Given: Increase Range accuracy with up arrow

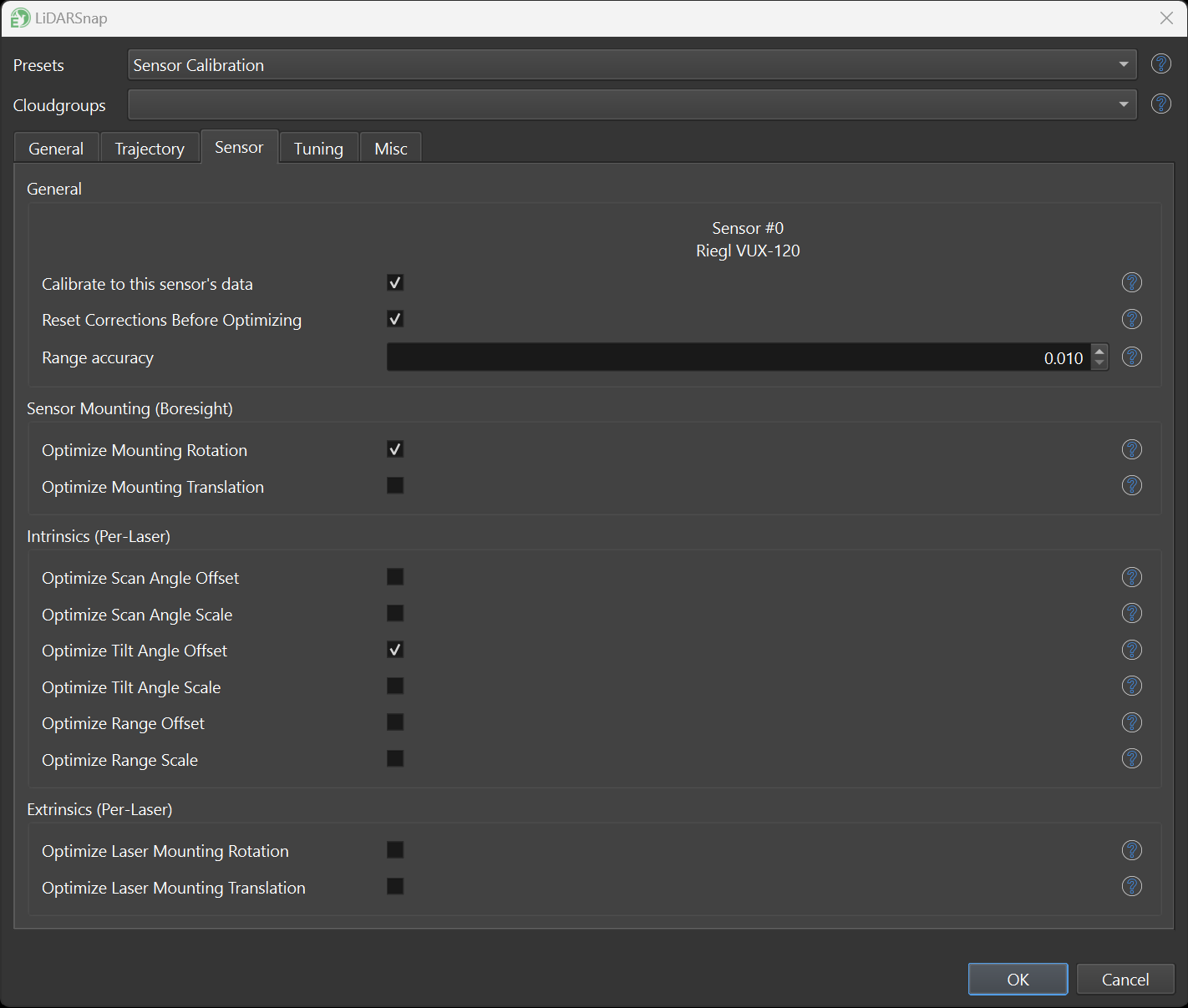Looking at the screenshot, I should [1099, 352].
